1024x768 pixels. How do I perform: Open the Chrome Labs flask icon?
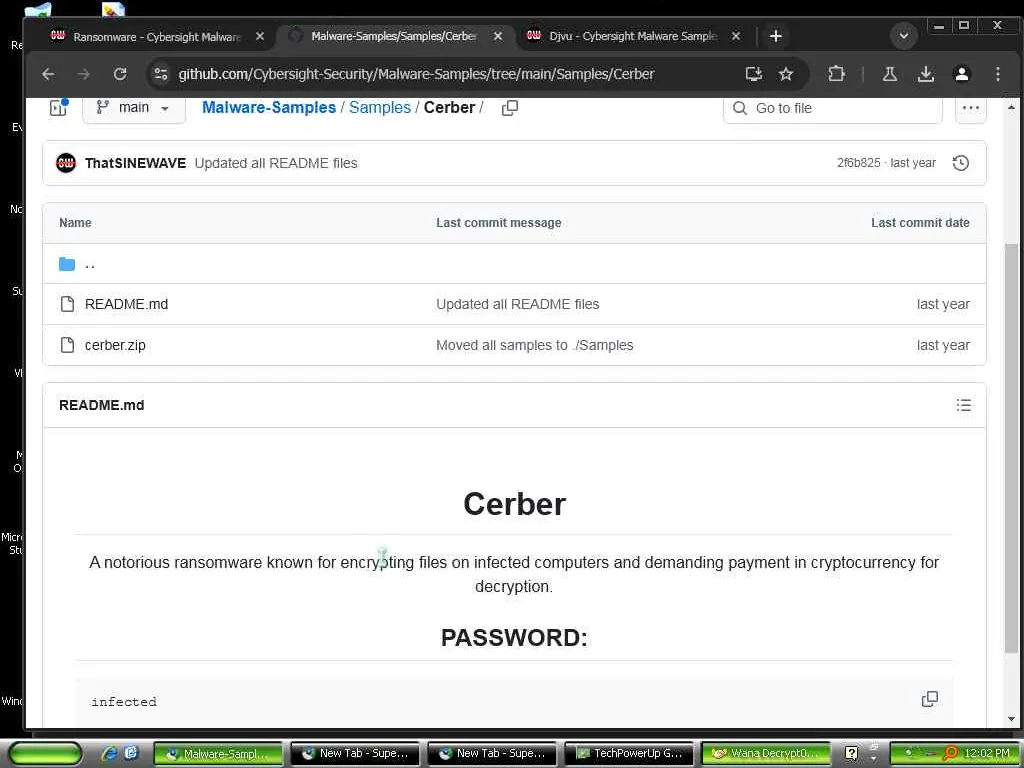[x=889, y=74]
